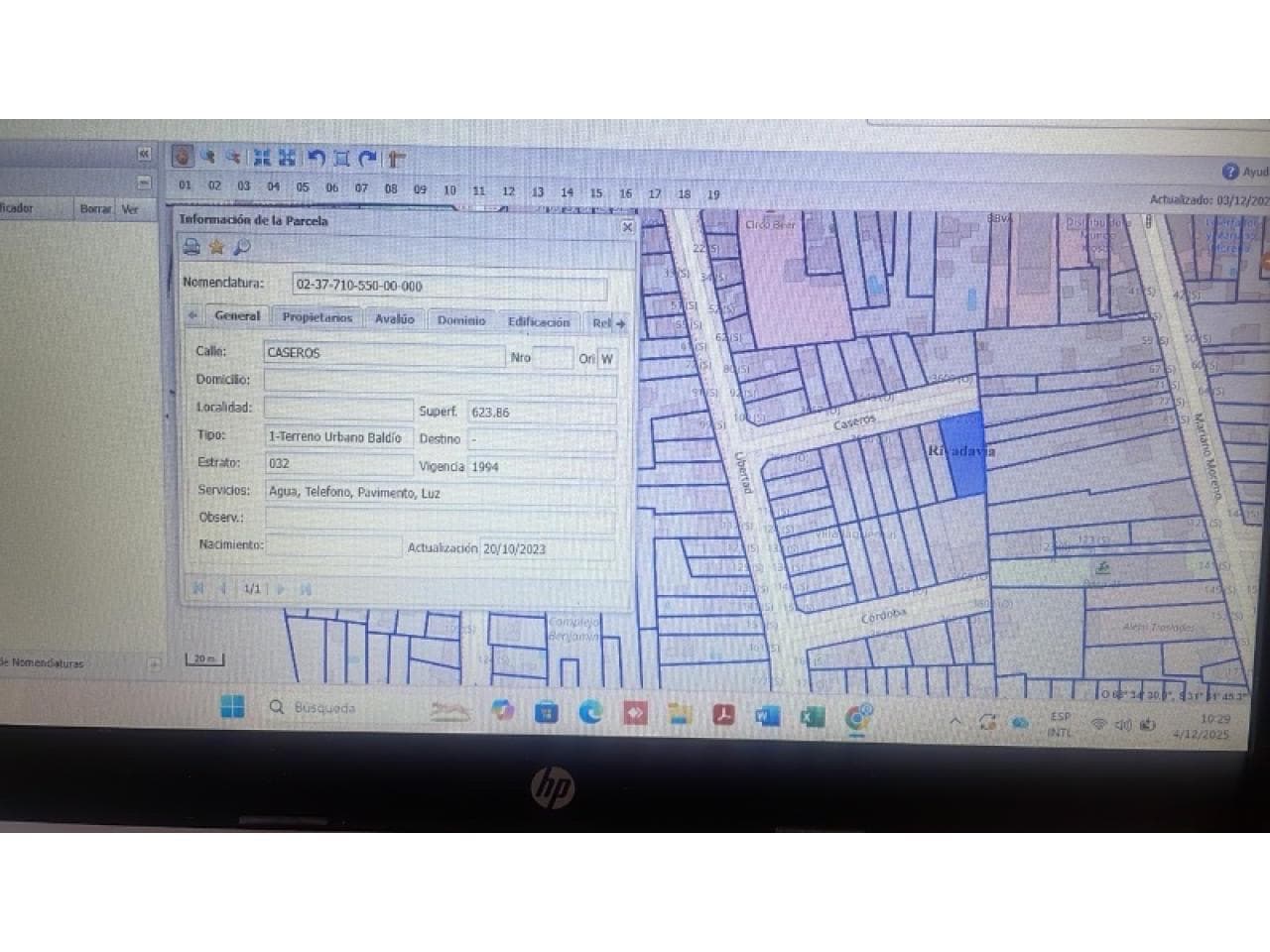Select section number 07
This screenshot has height=952, width=1270.
[361, 187]
